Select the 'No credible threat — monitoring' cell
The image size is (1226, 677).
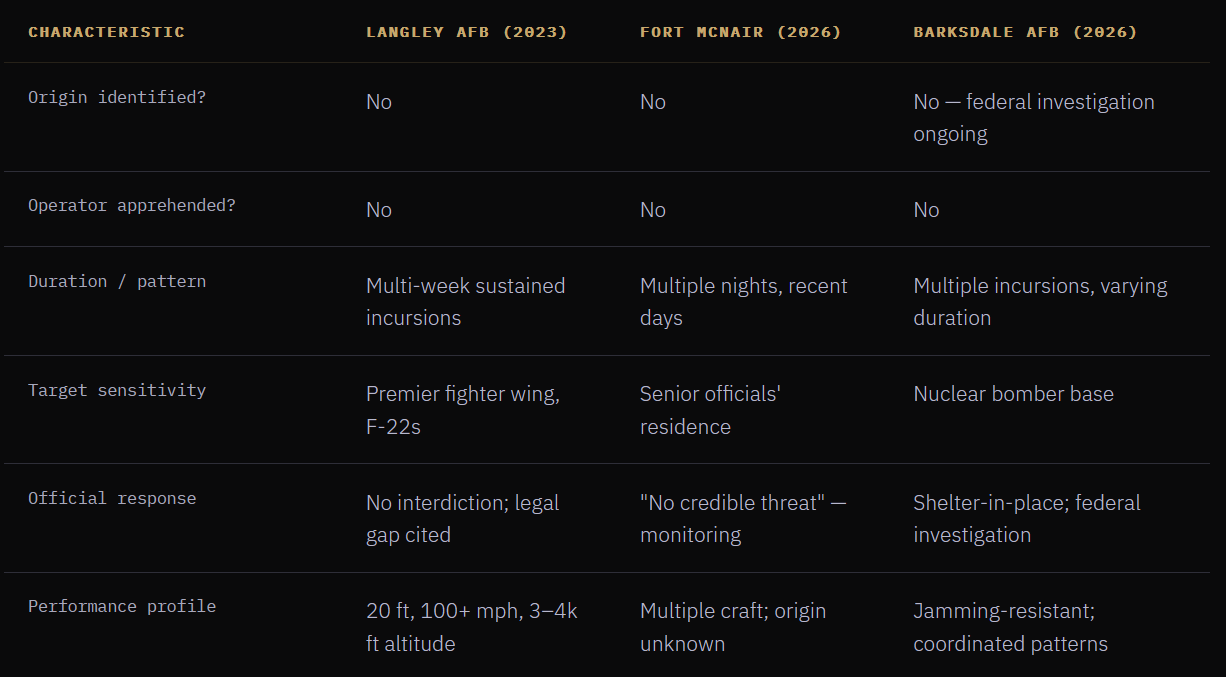tap(742, 518)
